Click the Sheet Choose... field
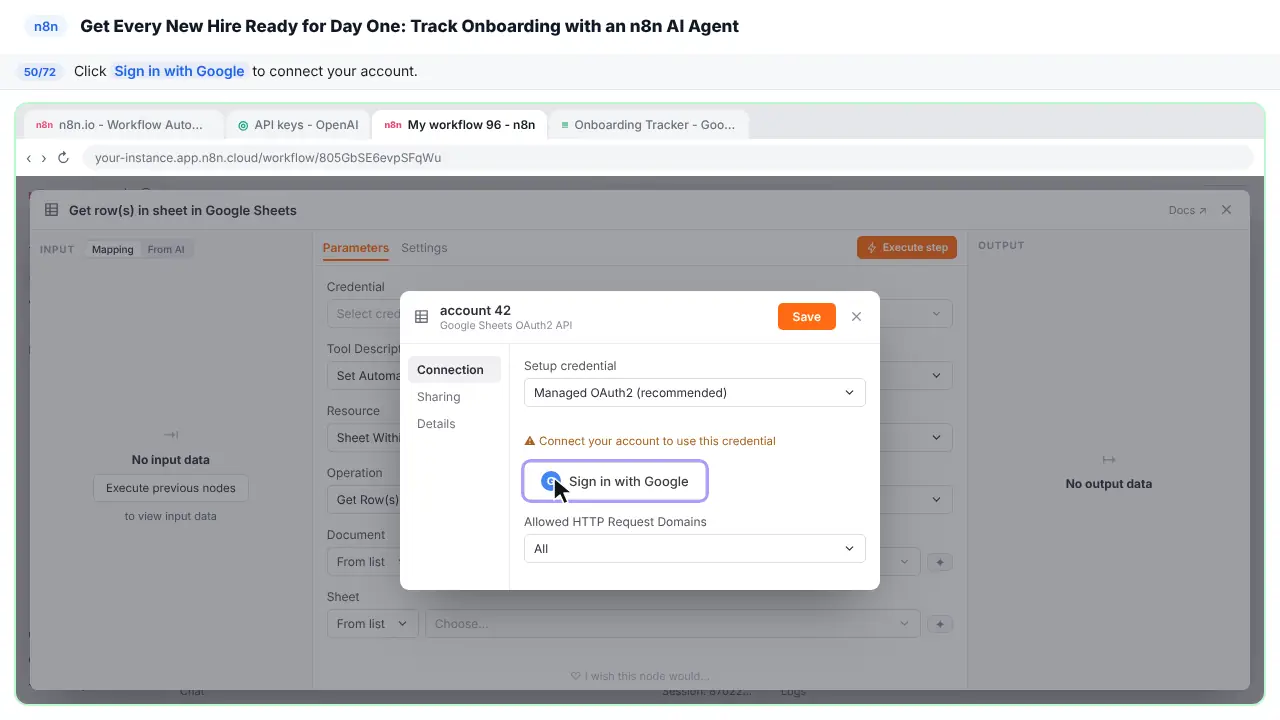This screenshot has height=720, width=1280. point(672,624)
